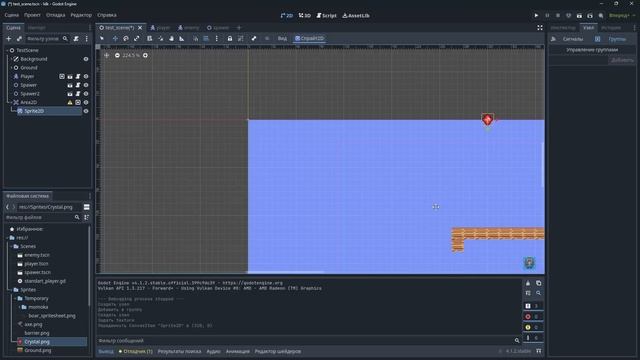Screen dimensions: 640x360
Task: Pause the running project
Action: tap(547, 16)
